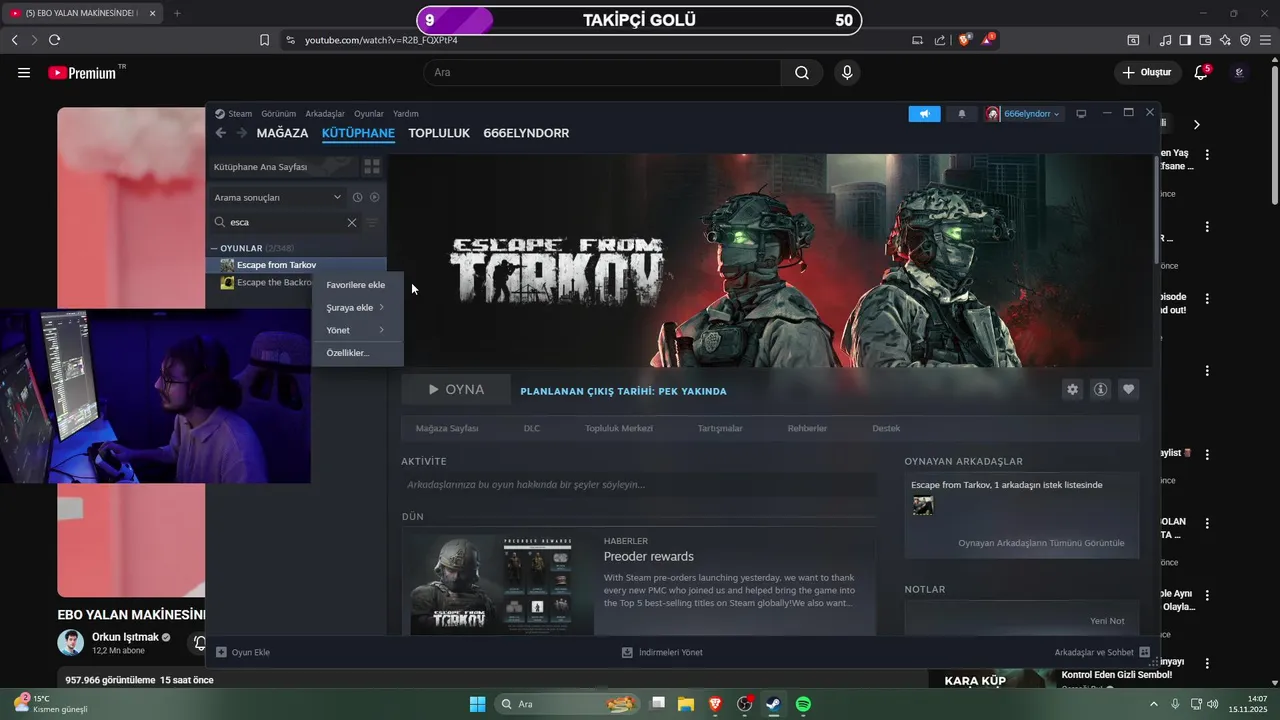Add Tarkov to favorites heart icon
Screen dimensions: 1280x720
[x=1129, y=389]
